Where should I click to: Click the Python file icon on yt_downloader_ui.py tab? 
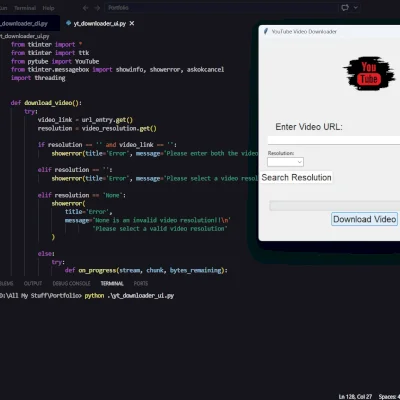pyautogui.click(x=69, y=23)
